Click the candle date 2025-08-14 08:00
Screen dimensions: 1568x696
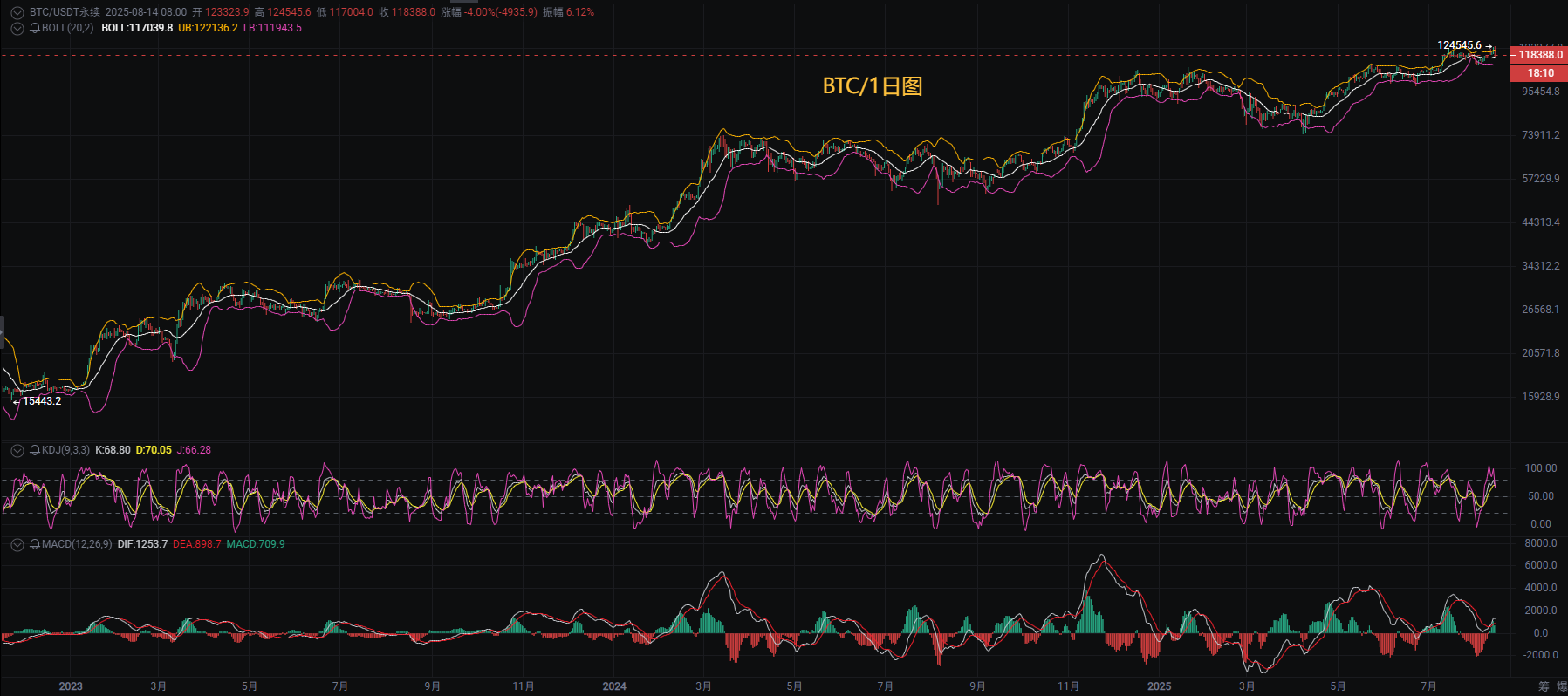tap(146, 12)
